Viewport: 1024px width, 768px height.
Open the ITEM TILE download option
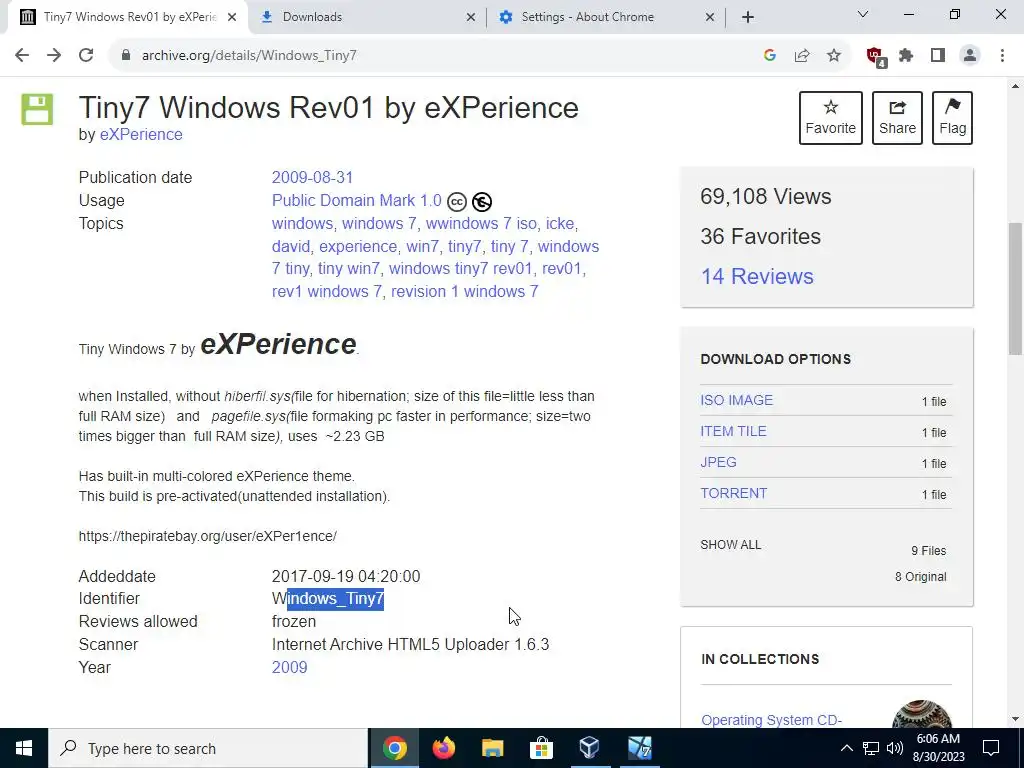733,432
